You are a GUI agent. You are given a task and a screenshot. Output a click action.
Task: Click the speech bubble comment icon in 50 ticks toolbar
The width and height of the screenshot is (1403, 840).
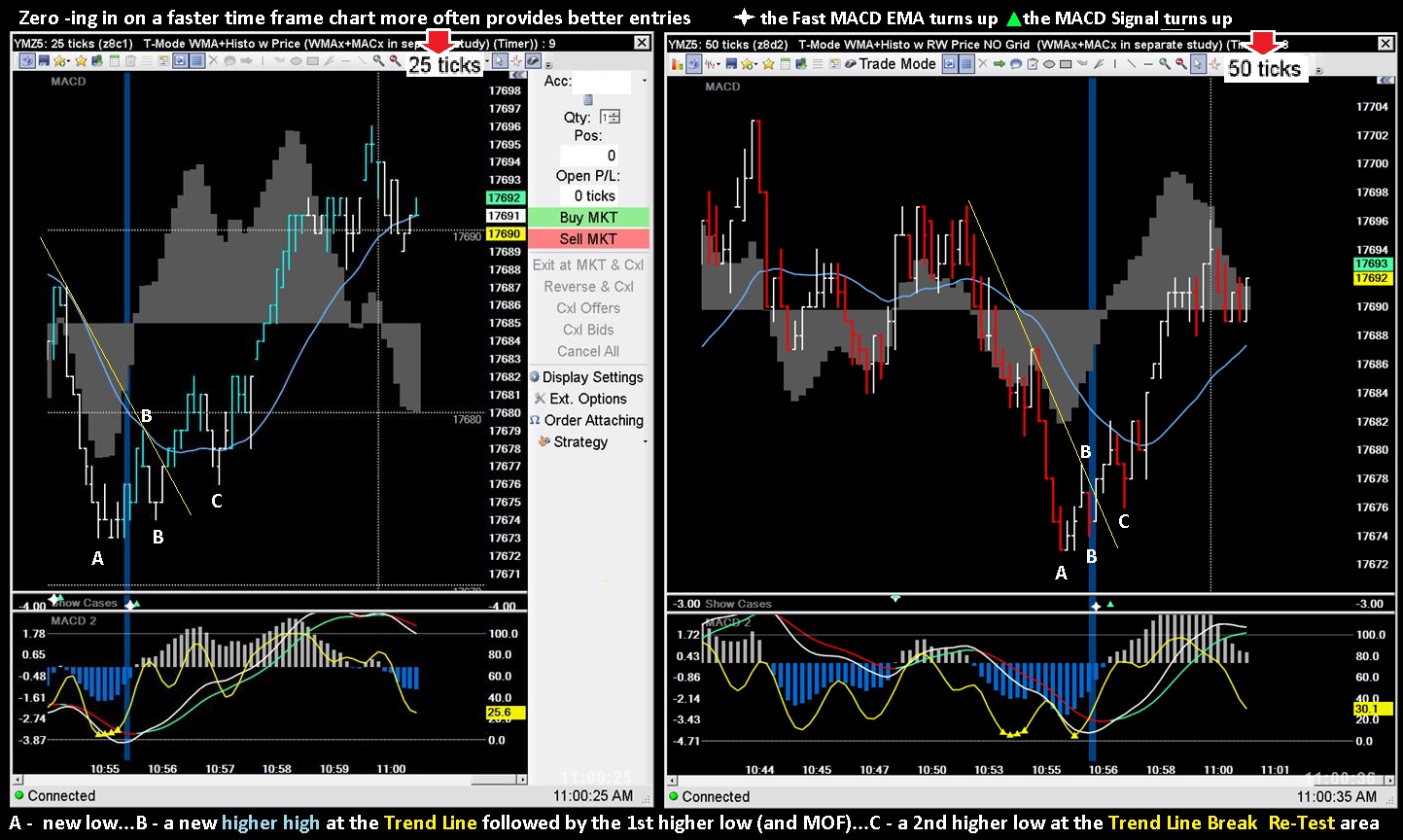click(x=1016, y=64)
